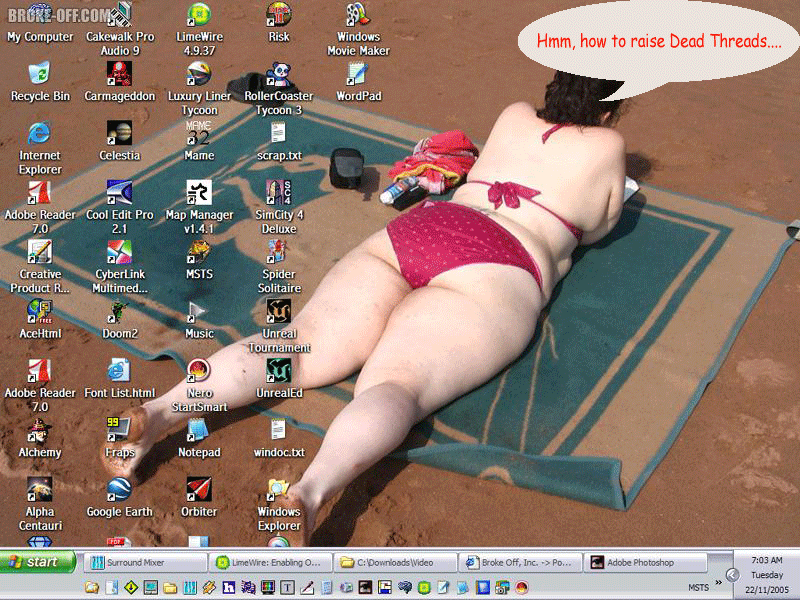Open the Recycle Bin
The width and height of the screenshot is (800, 600).
(40, 76)
